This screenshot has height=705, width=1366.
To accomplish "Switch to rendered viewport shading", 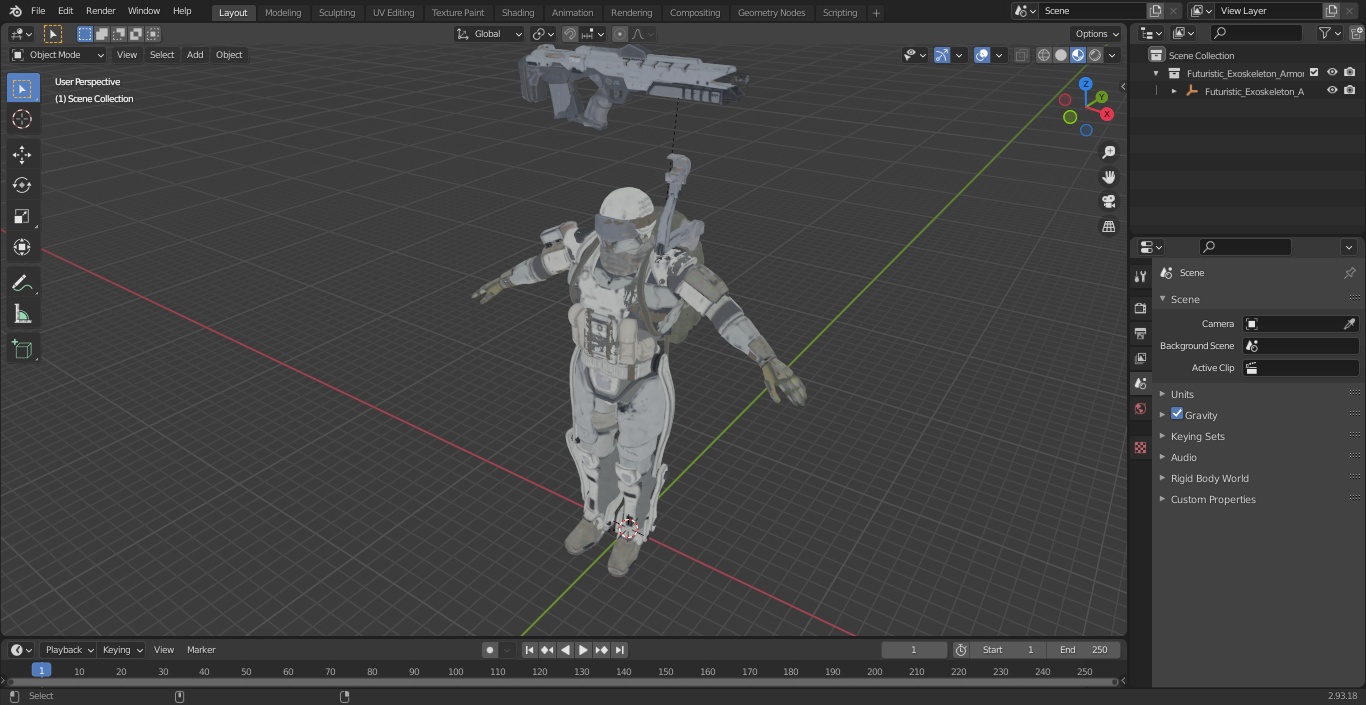I will coord(1095,55).
